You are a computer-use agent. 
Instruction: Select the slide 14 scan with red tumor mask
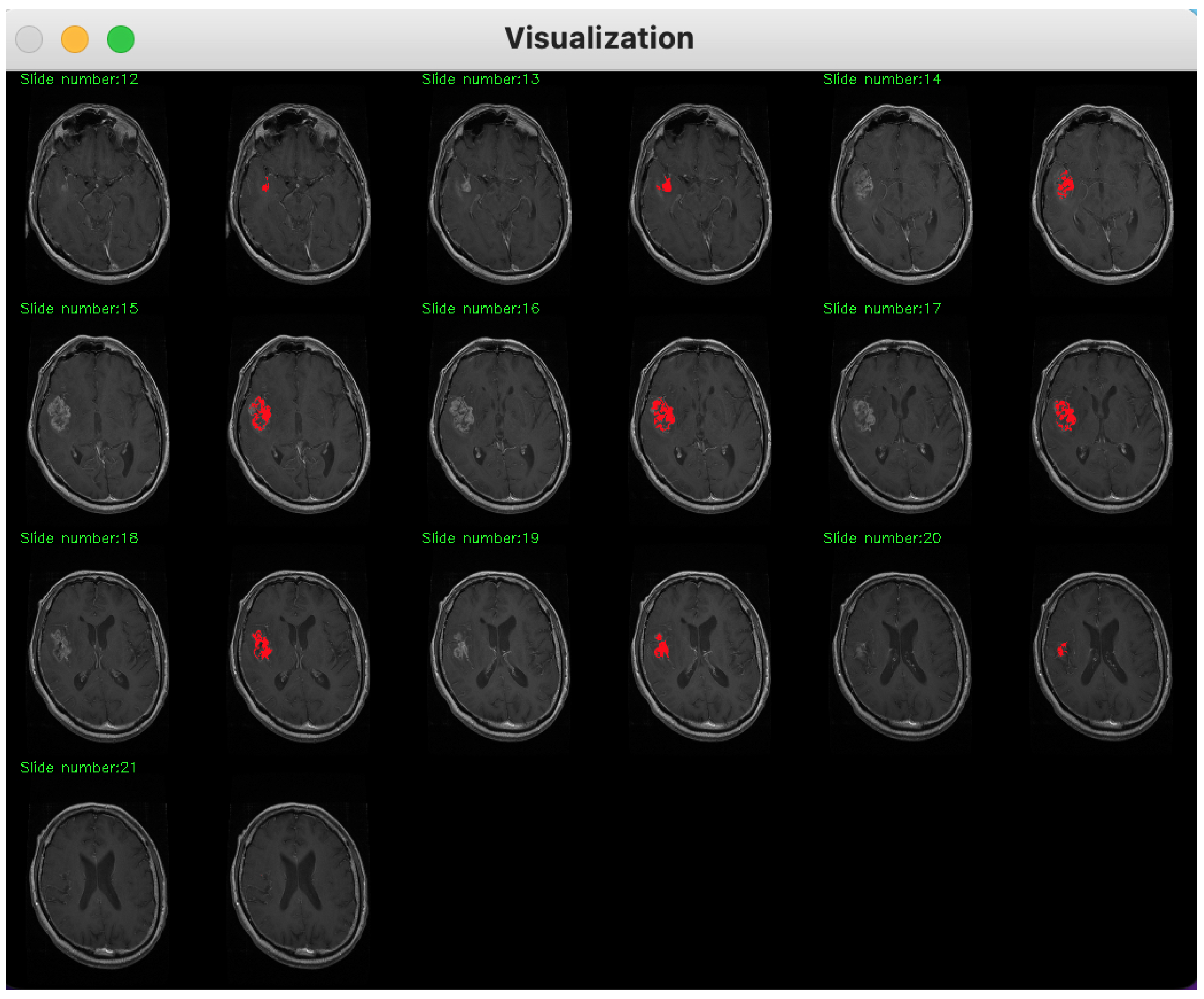[1102, 193]
